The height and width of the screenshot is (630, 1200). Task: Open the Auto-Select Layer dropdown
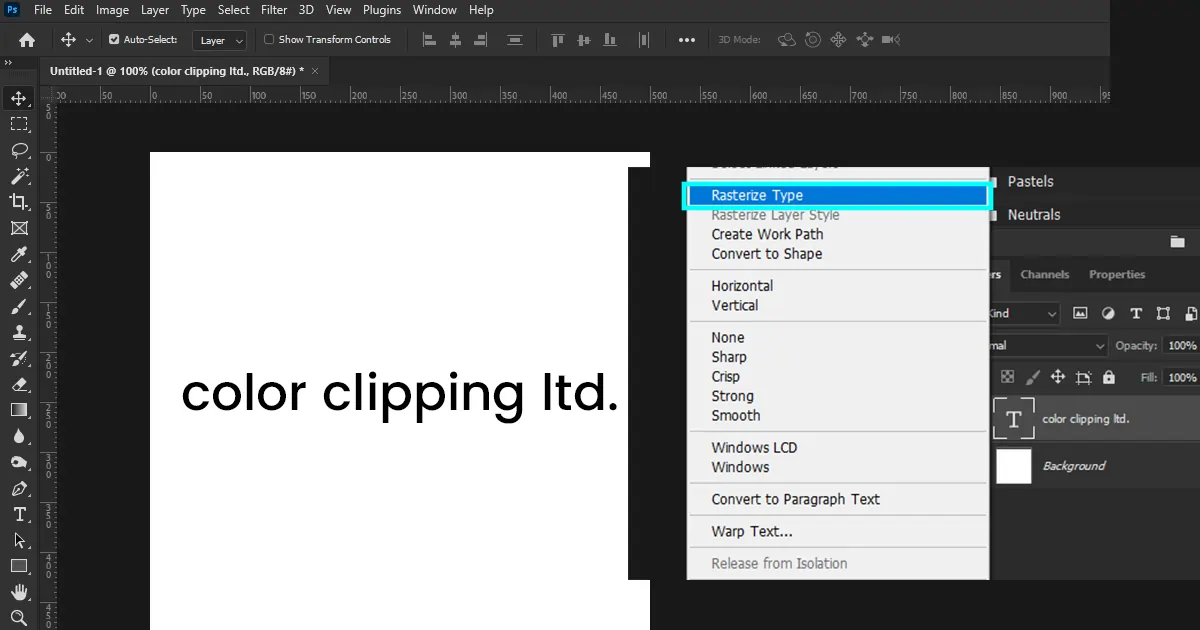[218, 40]
